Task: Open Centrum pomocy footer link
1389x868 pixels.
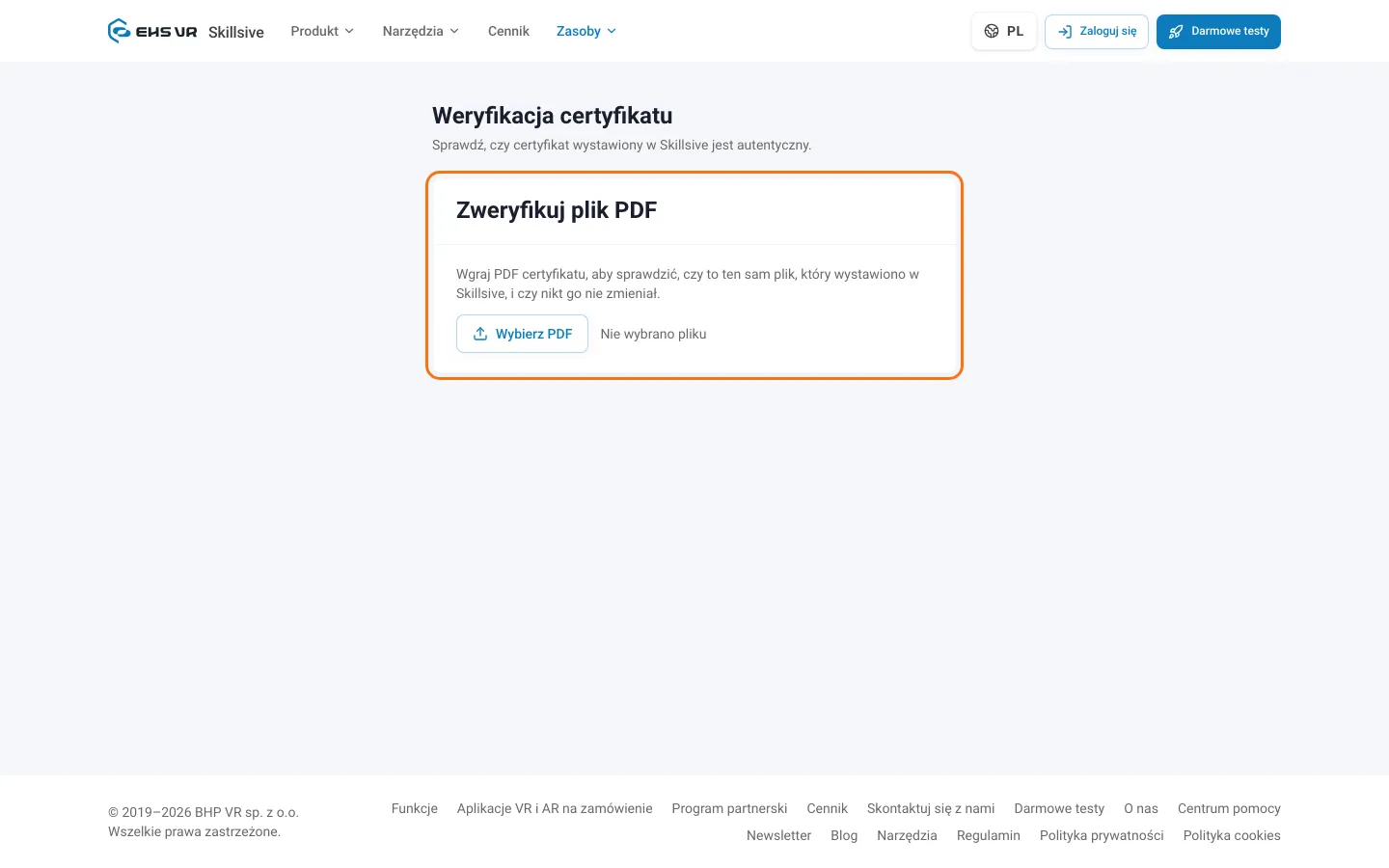Action: [1229, 808]
